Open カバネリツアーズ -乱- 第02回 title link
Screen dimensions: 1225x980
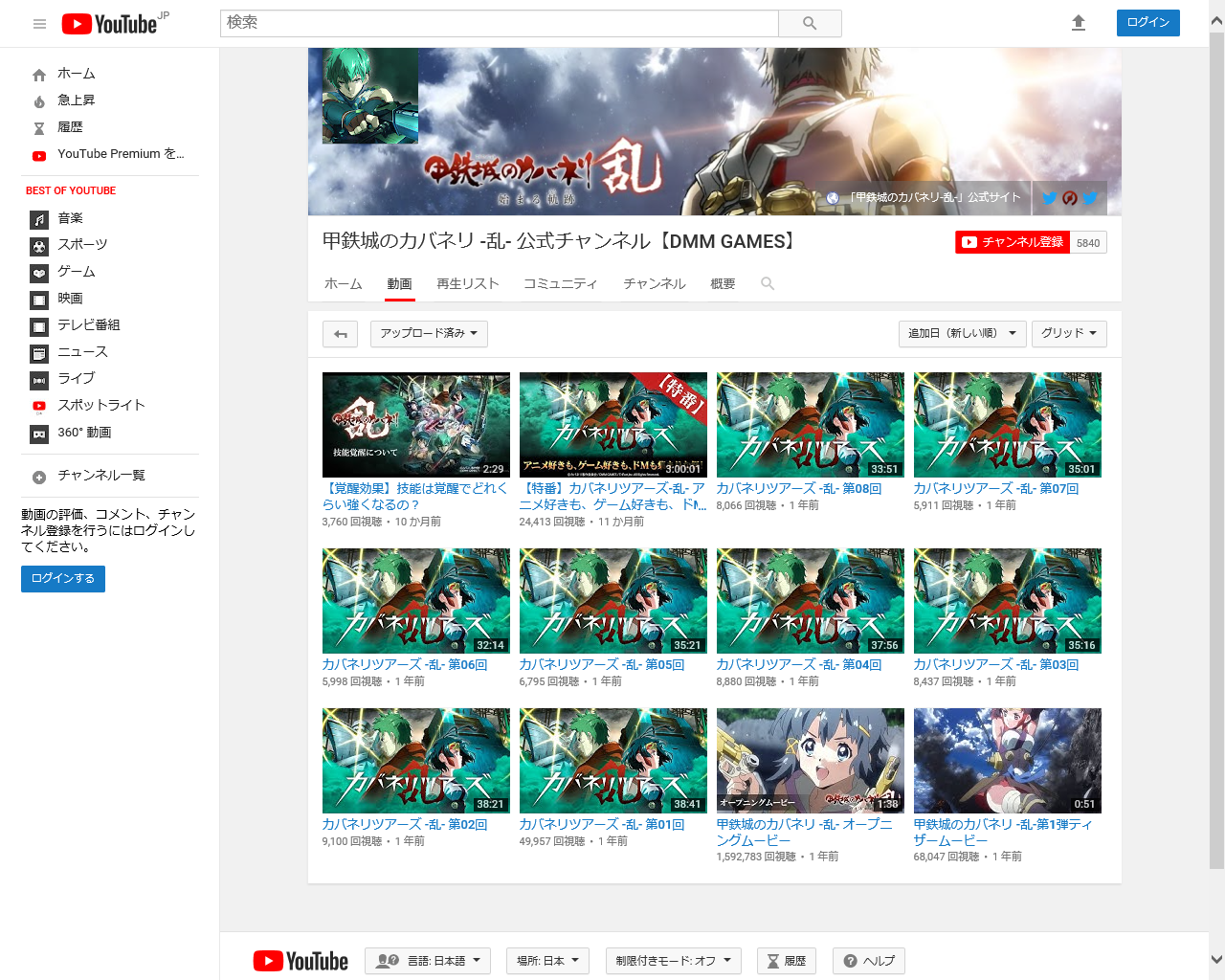point(405,825)
